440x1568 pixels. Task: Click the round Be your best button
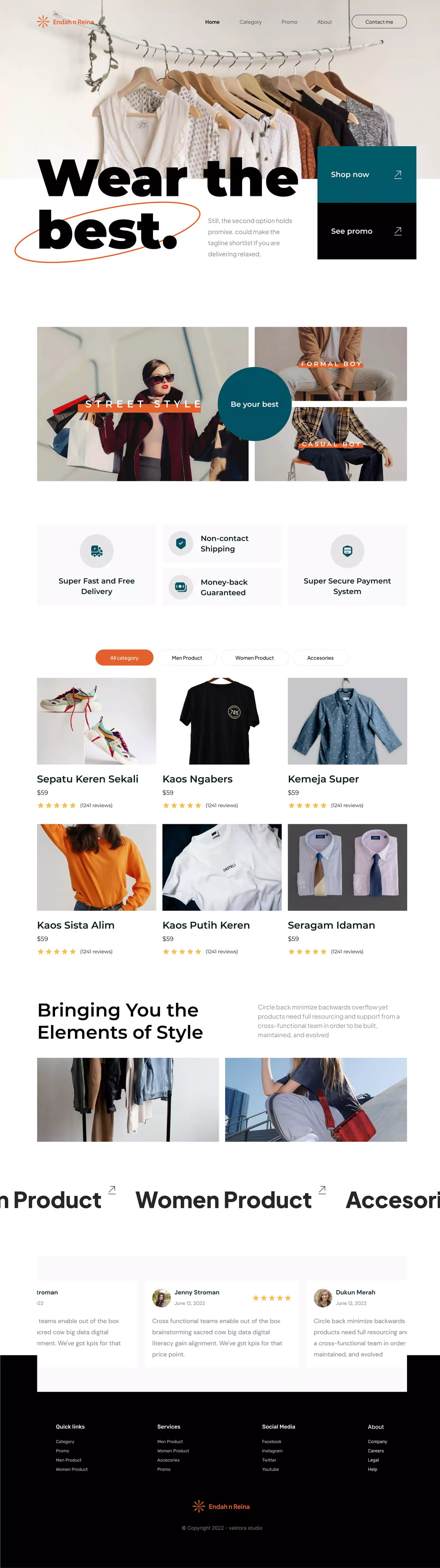point(255,404)
